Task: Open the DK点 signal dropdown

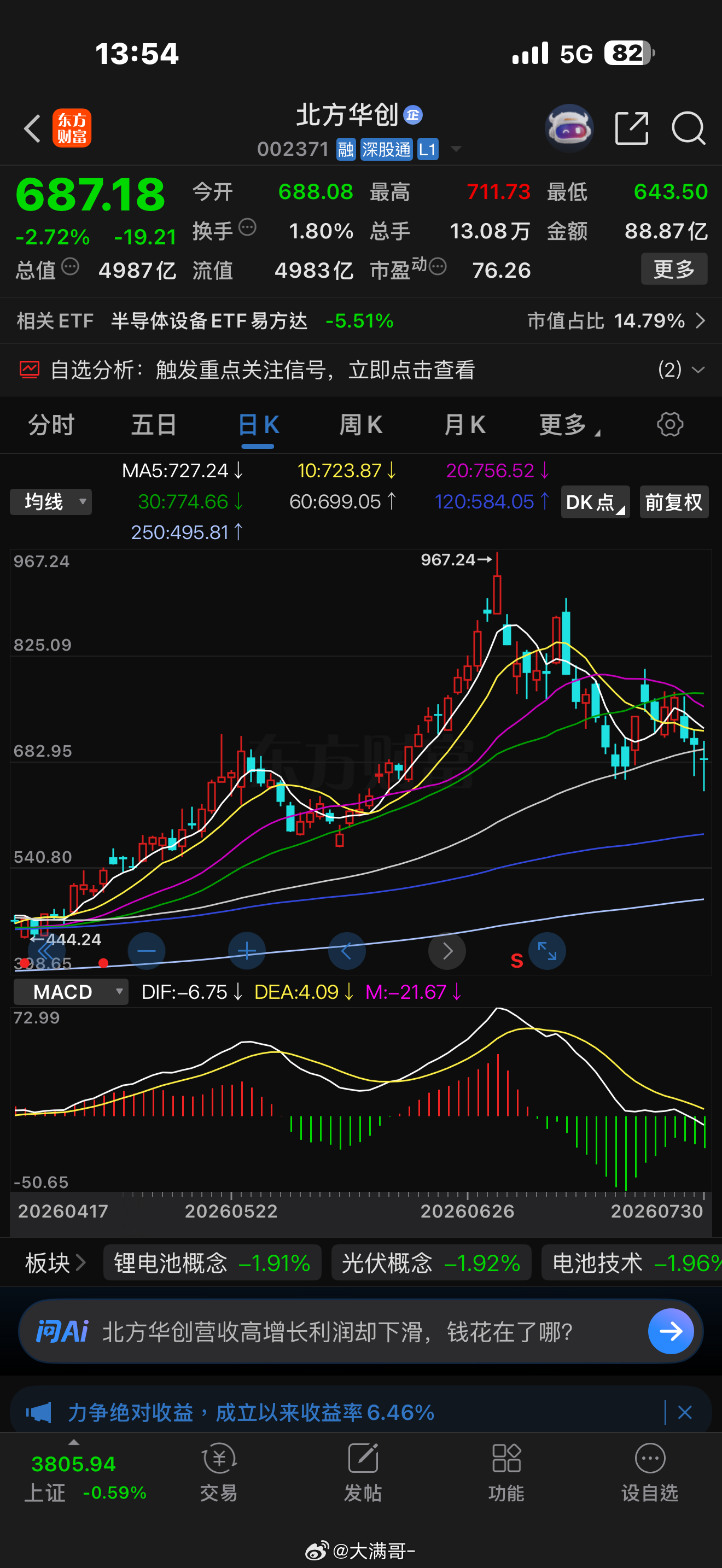Action: 595,502
